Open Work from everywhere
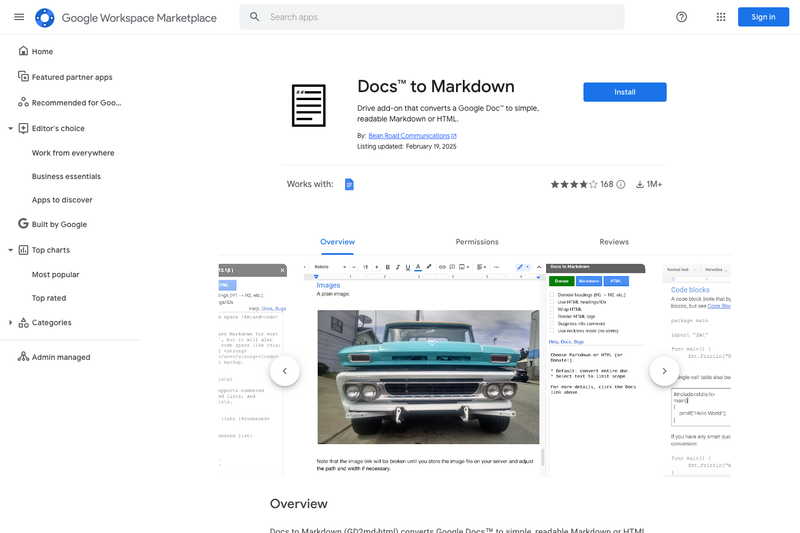 pos(73,153)
